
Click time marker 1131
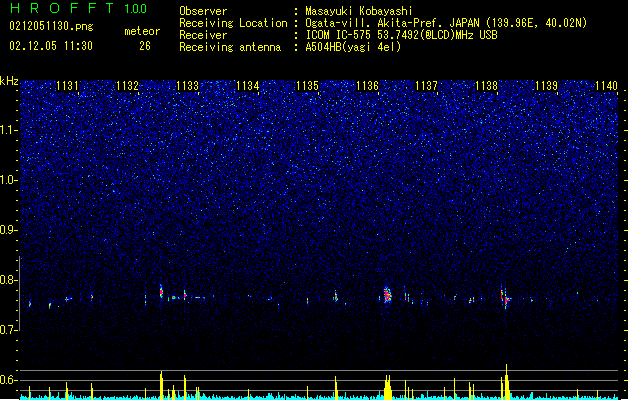67,86
